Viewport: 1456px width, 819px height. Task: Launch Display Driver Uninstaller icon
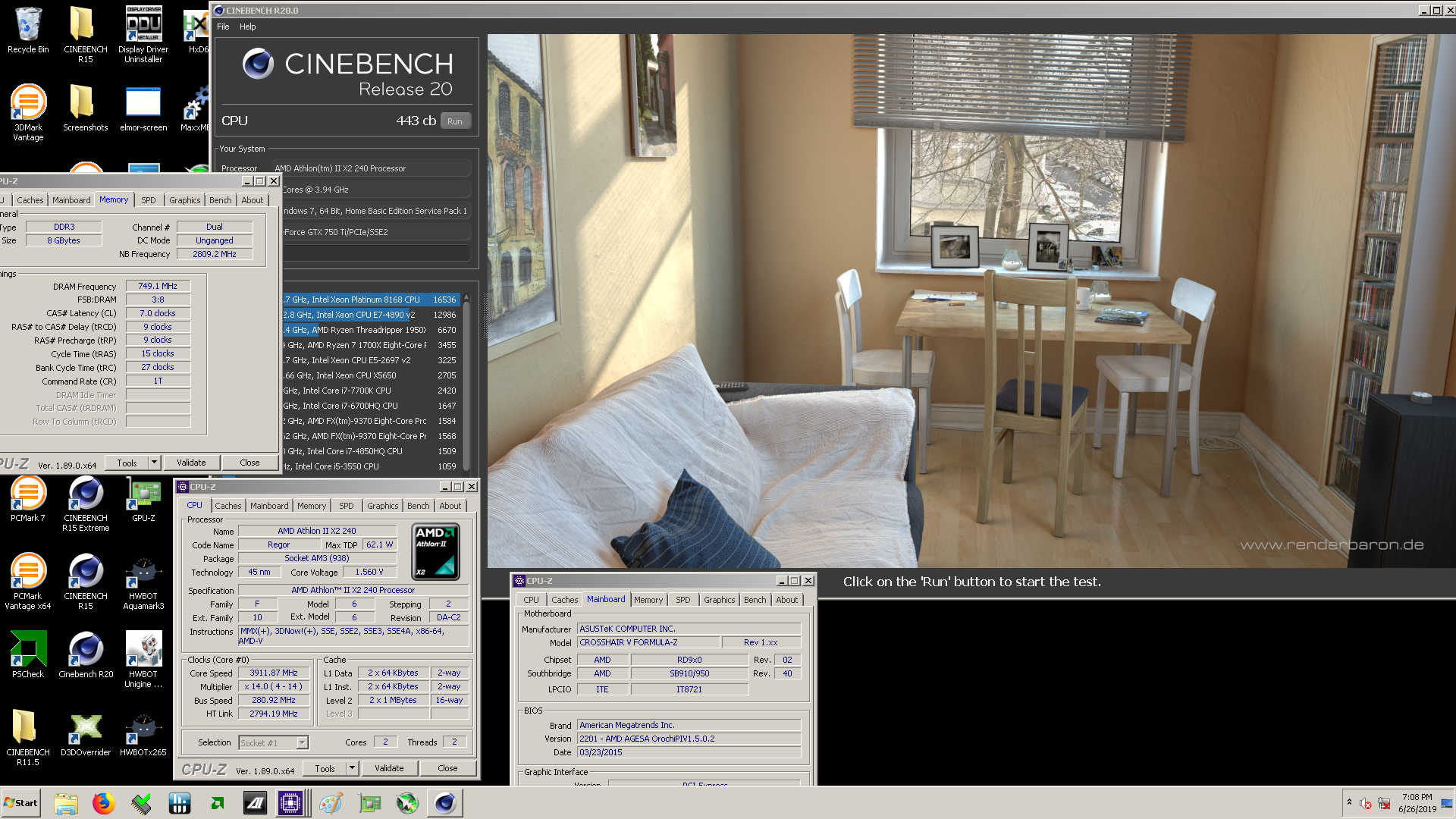[143, 33]
